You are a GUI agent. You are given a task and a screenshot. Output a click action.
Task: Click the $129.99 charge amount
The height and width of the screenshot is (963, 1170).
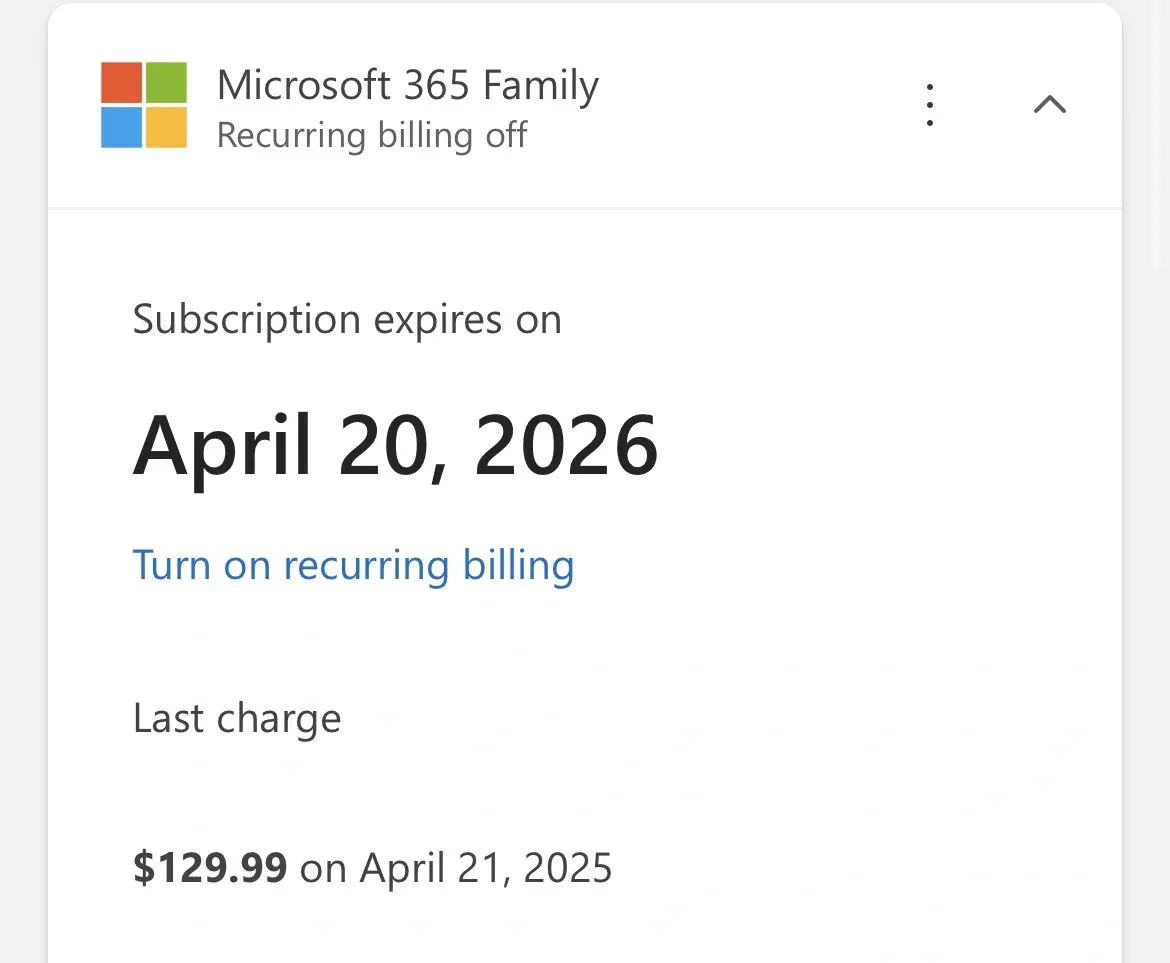[x=210, y=867]
